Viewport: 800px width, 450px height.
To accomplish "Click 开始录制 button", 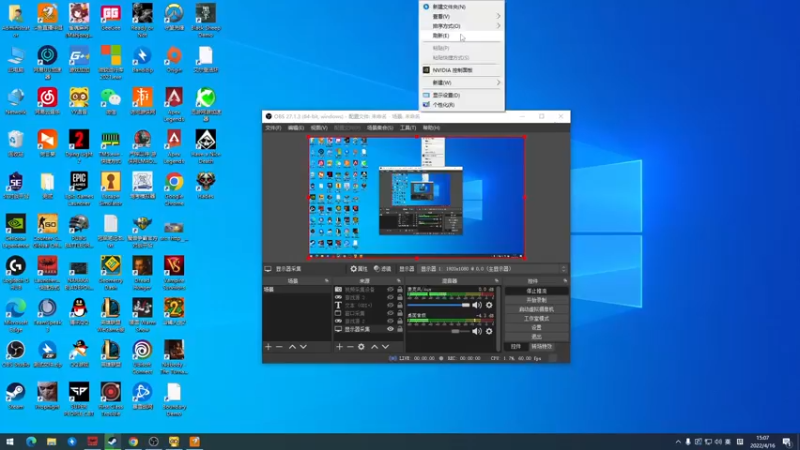I will [x=536, y=300].
